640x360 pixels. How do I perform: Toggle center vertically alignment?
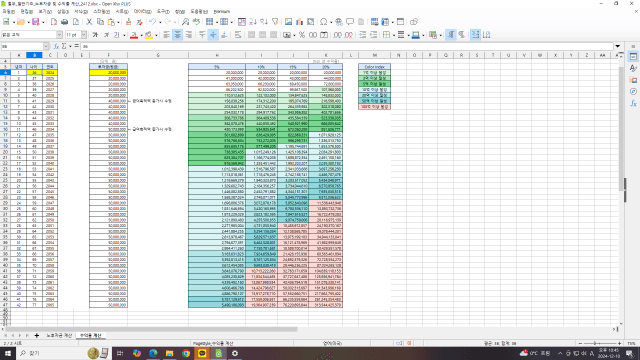coord(213,35)
